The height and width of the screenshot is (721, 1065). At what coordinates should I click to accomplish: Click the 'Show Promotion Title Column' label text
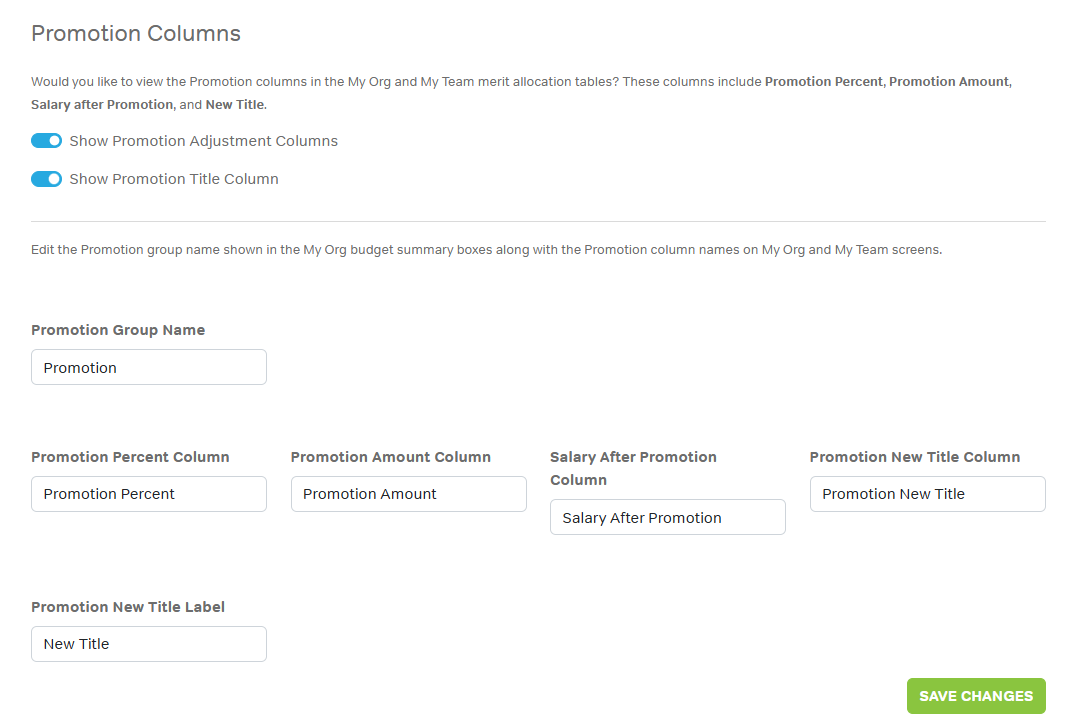point(174,179)
